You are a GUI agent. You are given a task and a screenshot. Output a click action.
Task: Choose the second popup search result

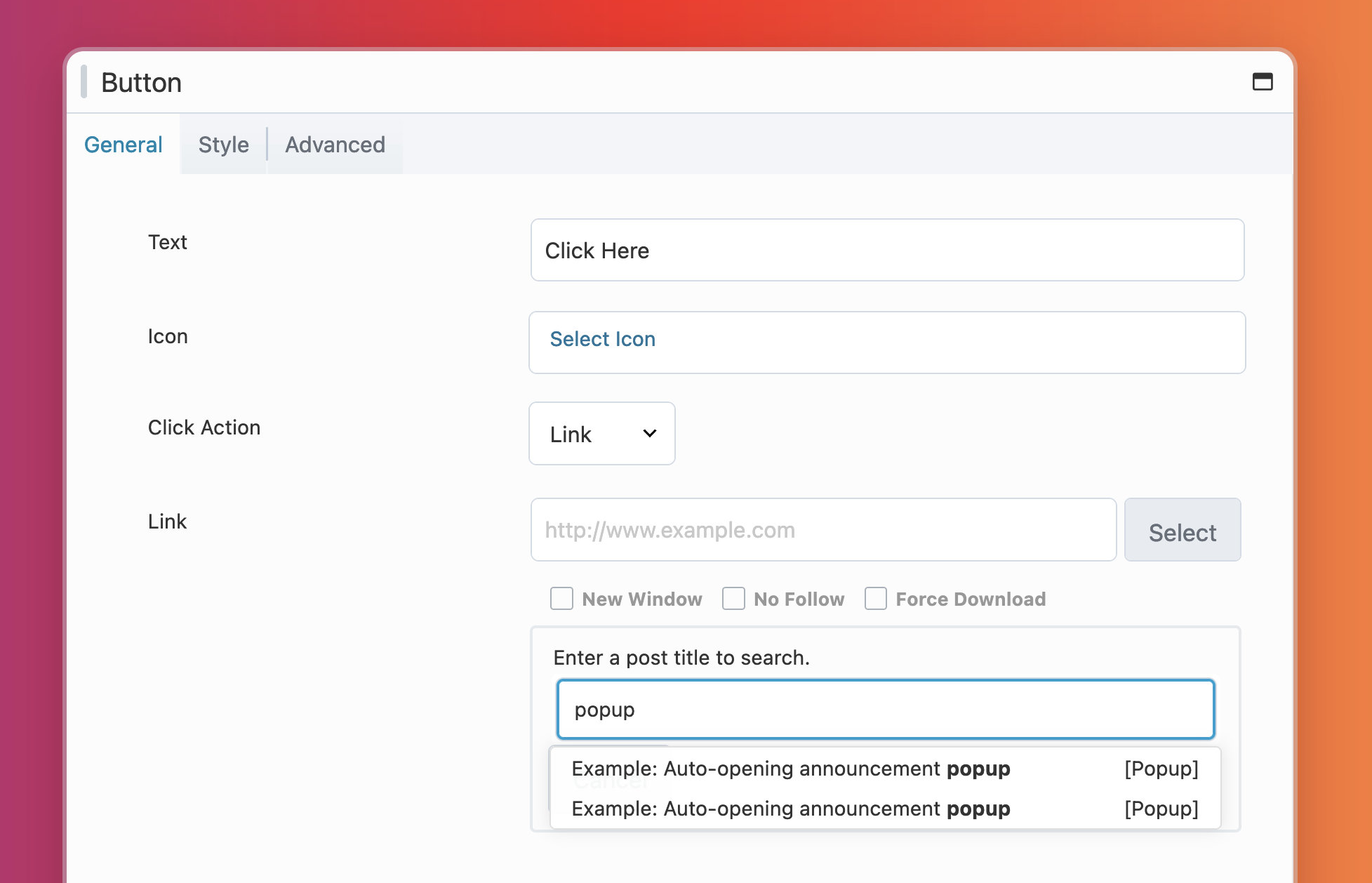[x=884, y=809]
